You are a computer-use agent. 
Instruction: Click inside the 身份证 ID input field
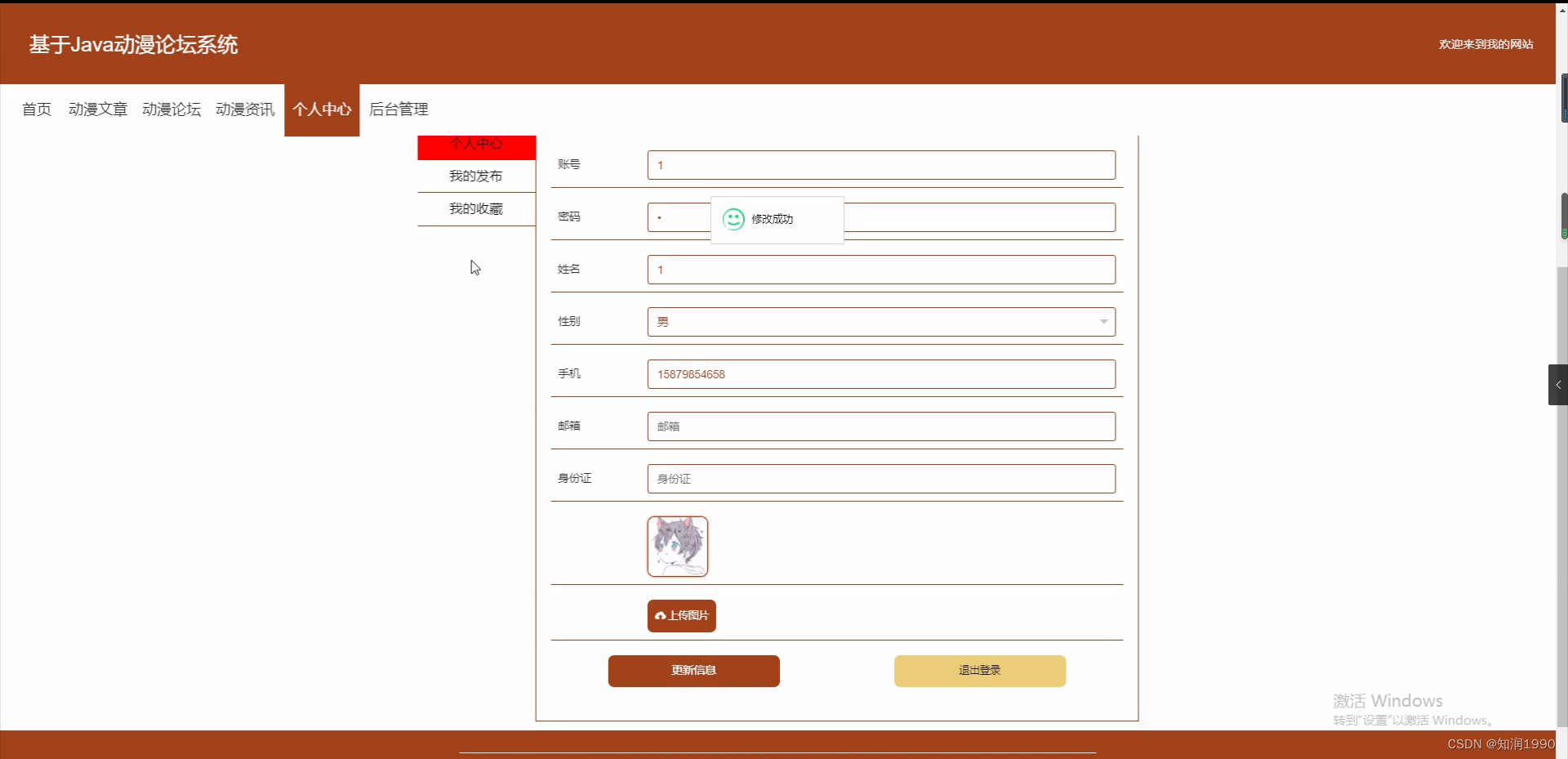[x=881, y=478]
